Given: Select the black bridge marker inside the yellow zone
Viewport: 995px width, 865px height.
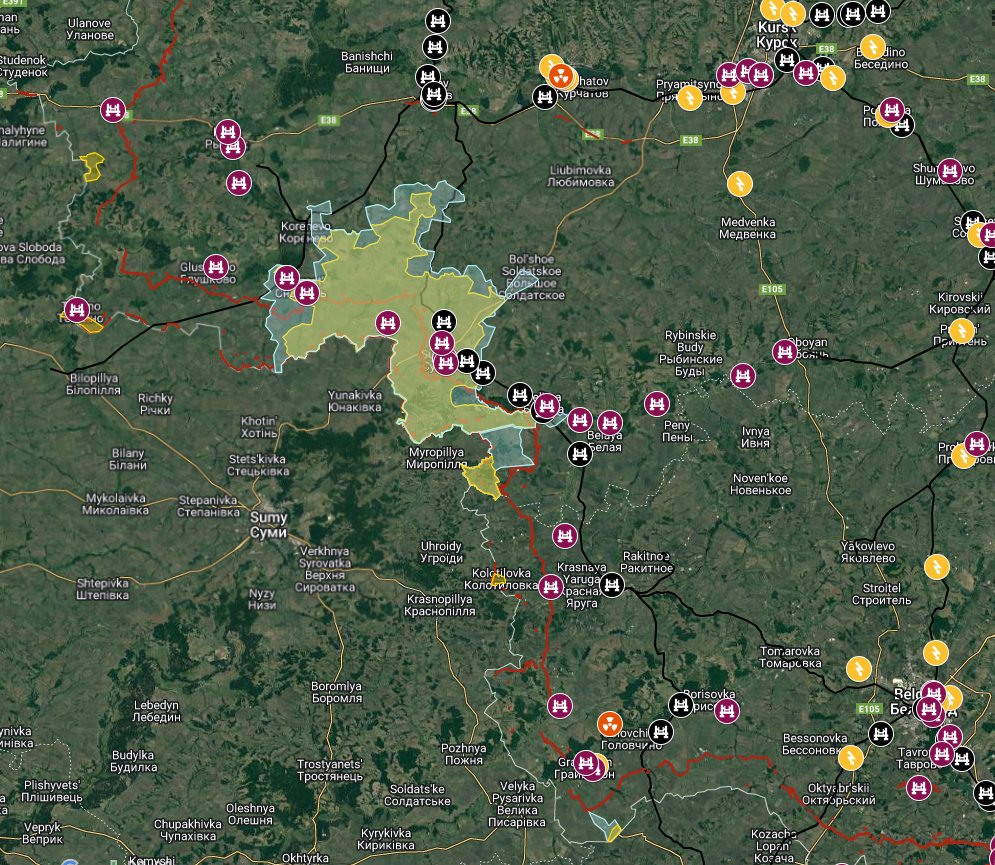Looking at the screenshot, I should (444, 322).
